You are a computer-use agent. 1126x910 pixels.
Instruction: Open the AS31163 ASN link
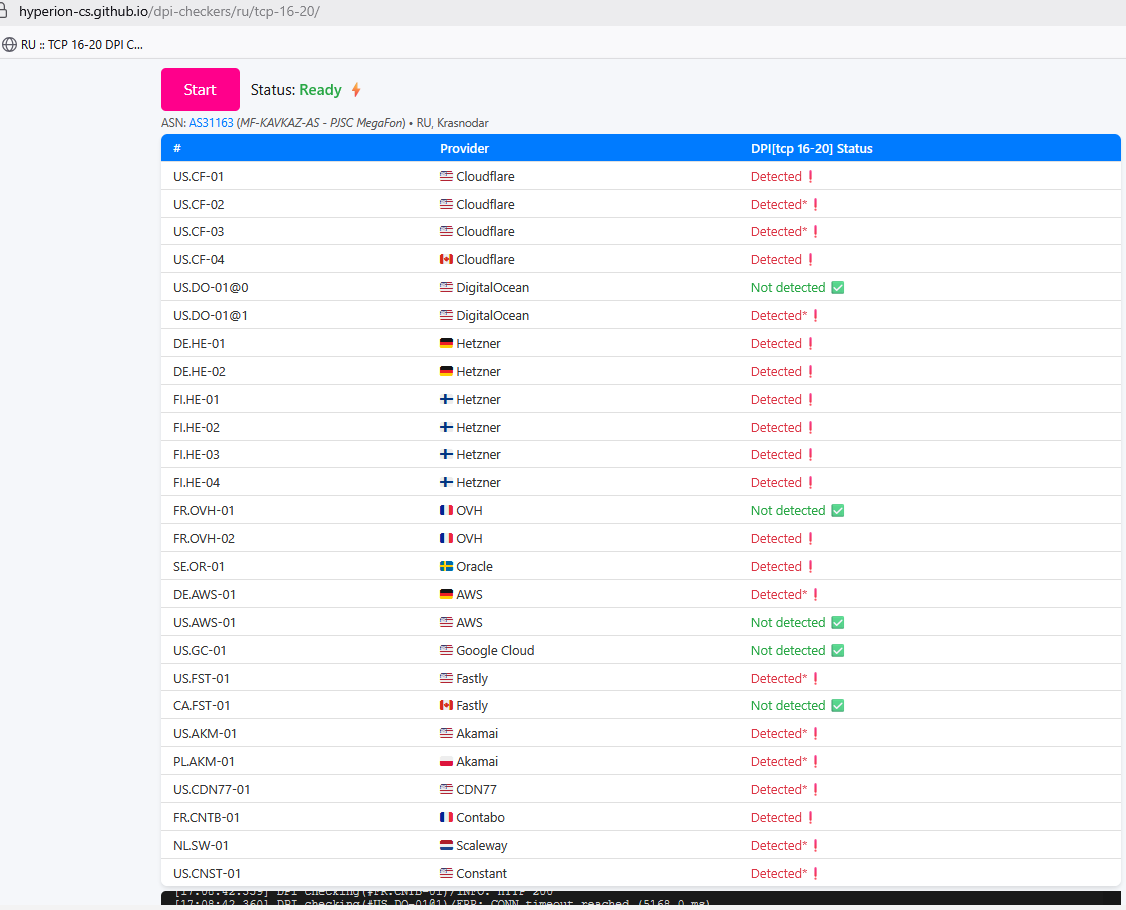[x=211, y=123]
